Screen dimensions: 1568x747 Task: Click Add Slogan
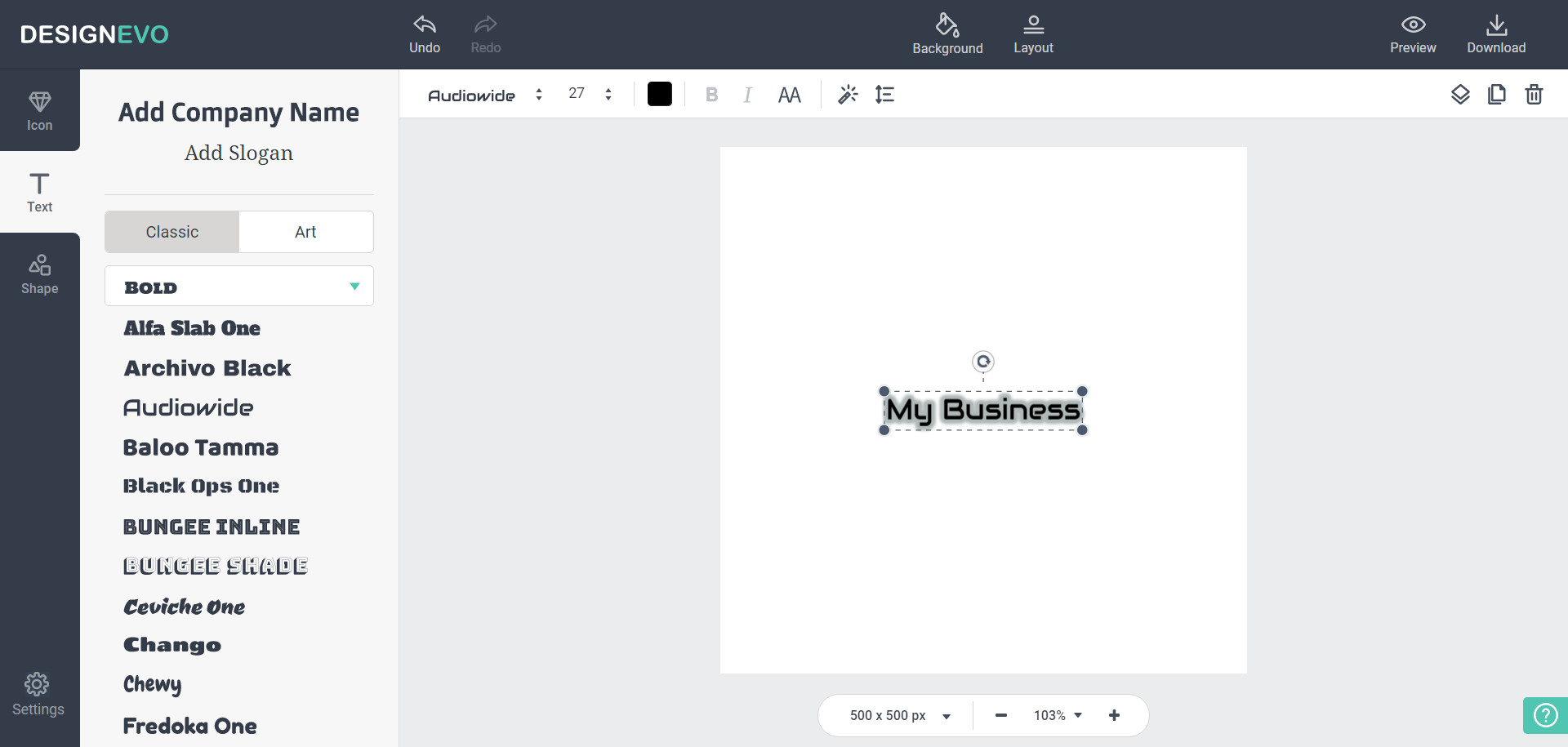tap(238, 153)
